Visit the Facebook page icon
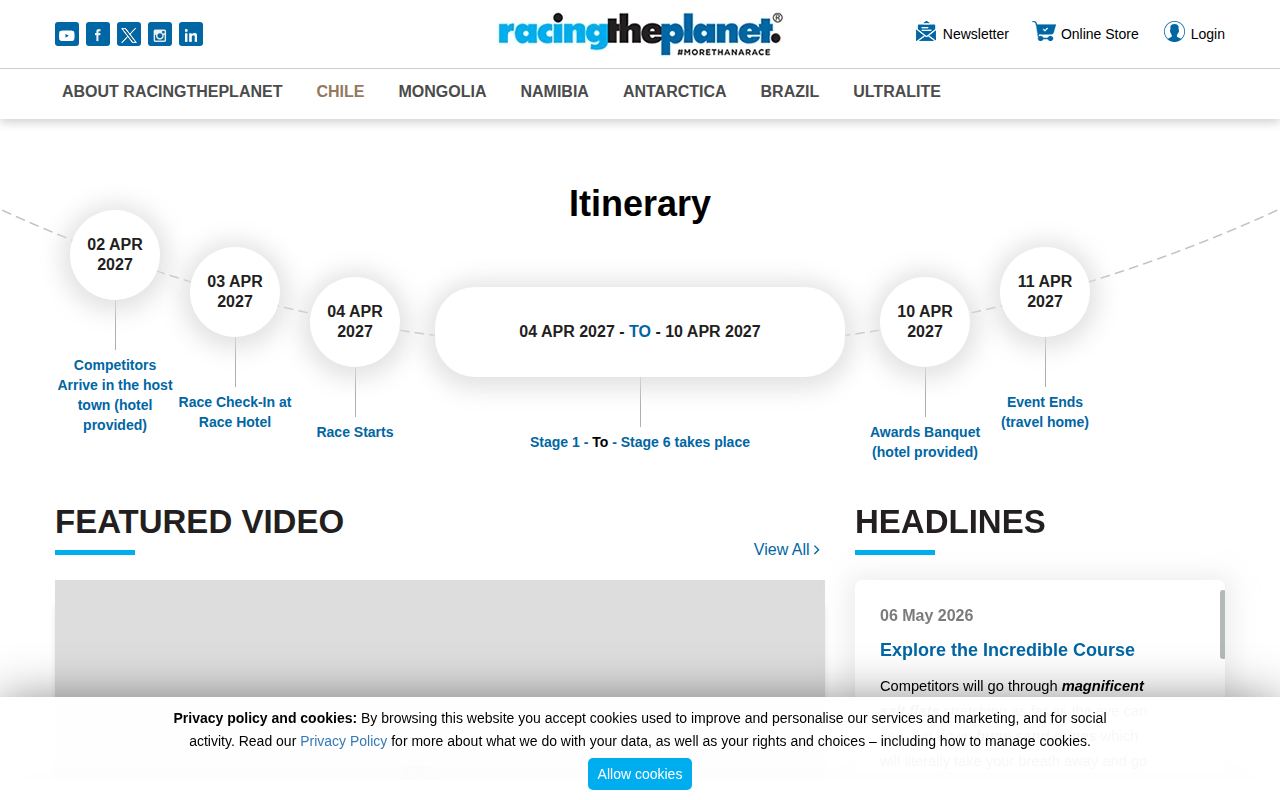The height and width of the screenshot is (800, 1280). pyautogui.click(x=98, y=35)
